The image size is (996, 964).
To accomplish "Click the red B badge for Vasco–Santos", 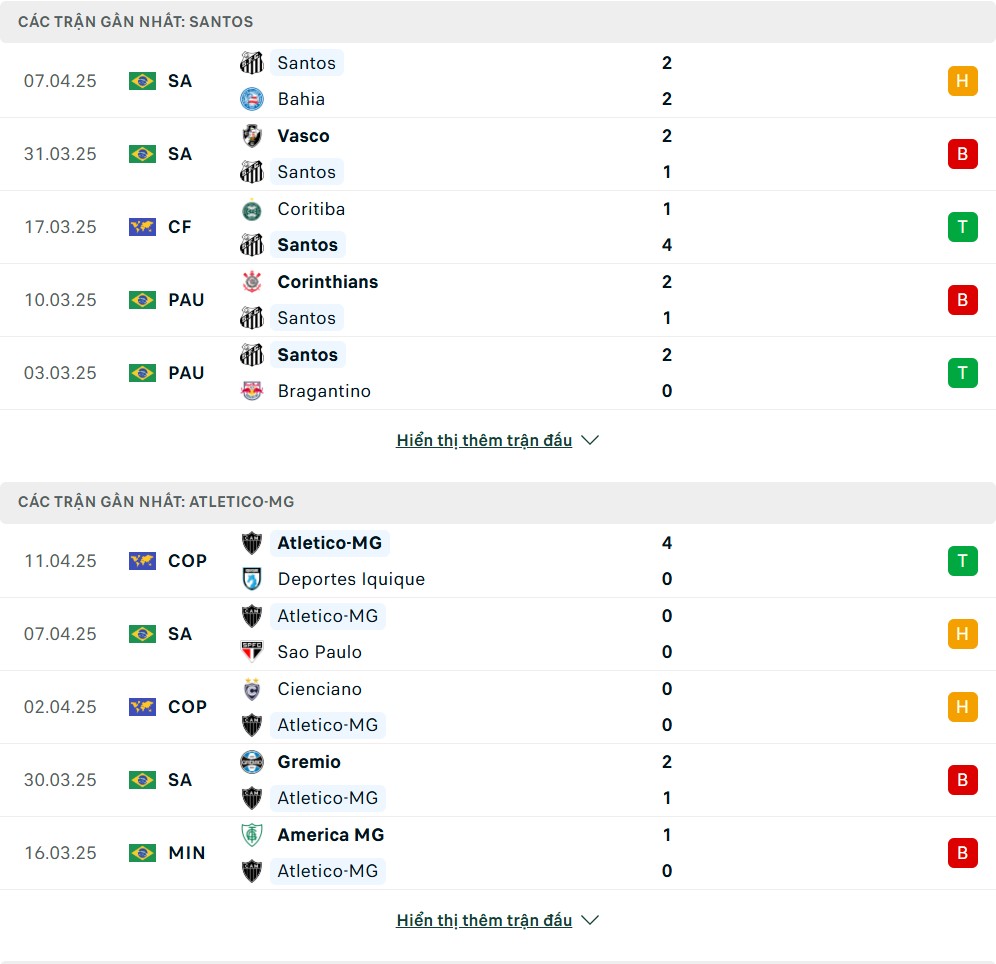I will click(962, 154).
